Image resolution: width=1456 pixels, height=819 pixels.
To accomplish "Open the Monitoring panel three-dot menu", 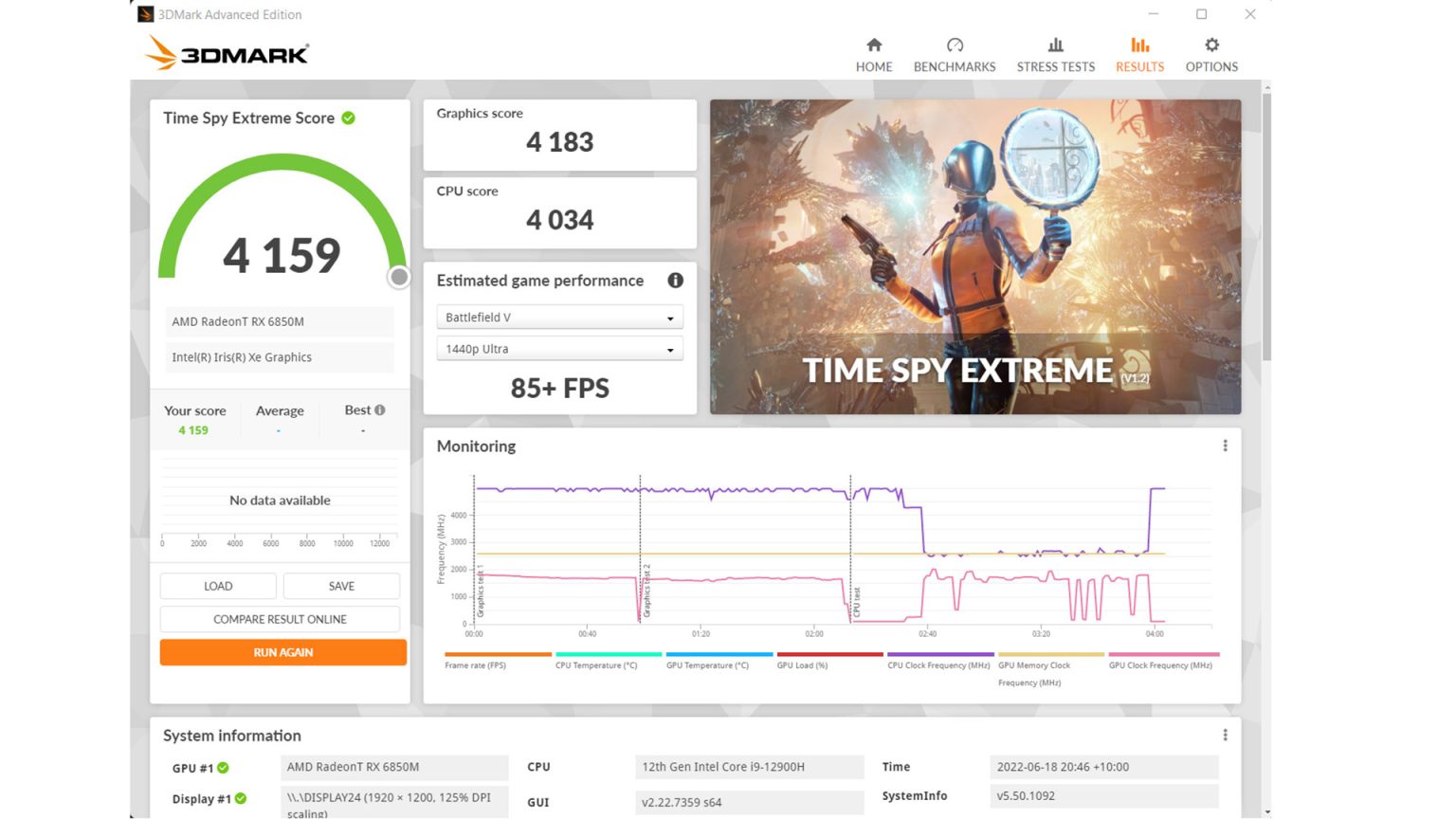I will tap(1225, 446).
